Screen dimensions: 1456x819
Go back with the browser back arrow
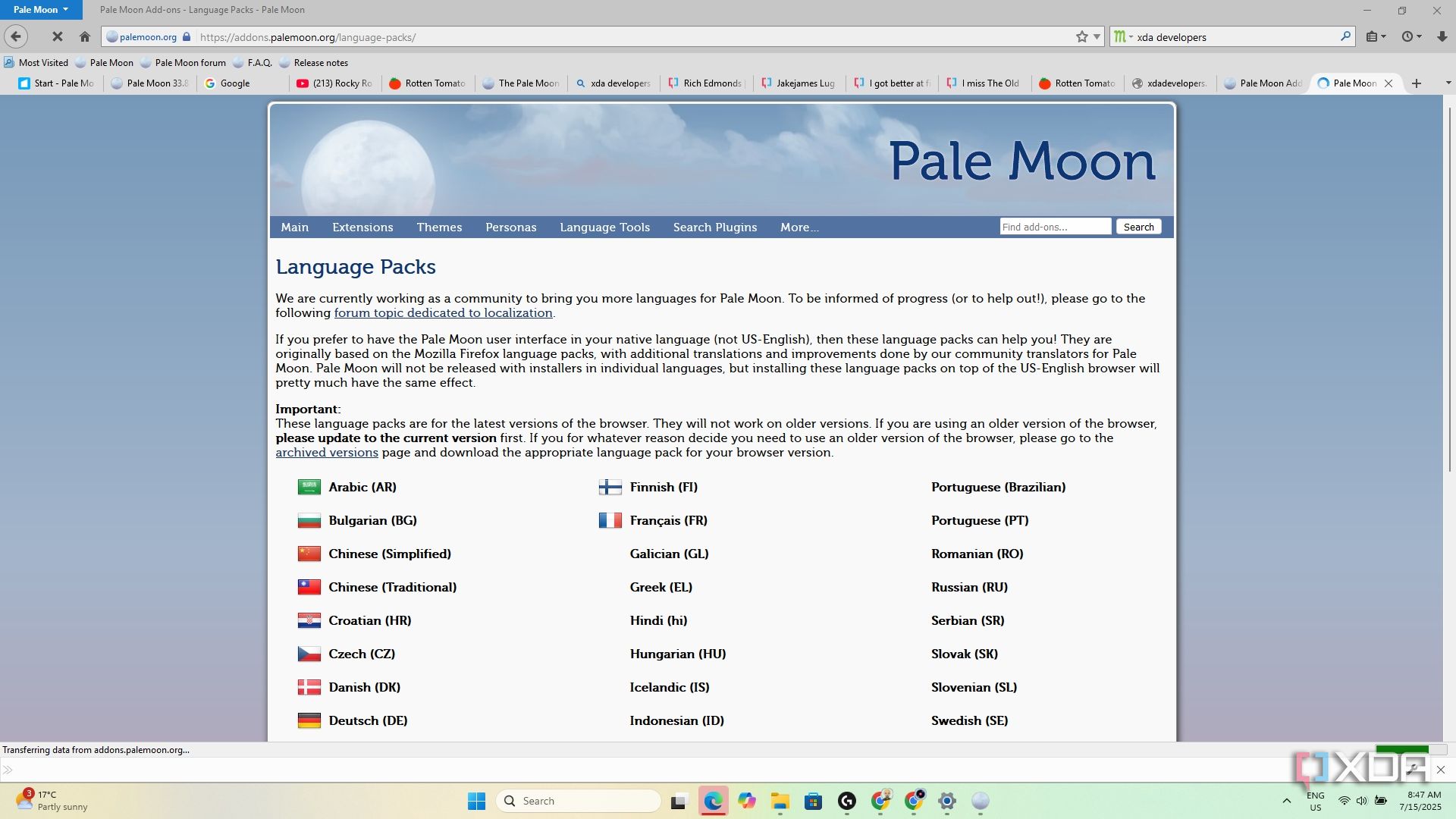click(x=16, y=36)
